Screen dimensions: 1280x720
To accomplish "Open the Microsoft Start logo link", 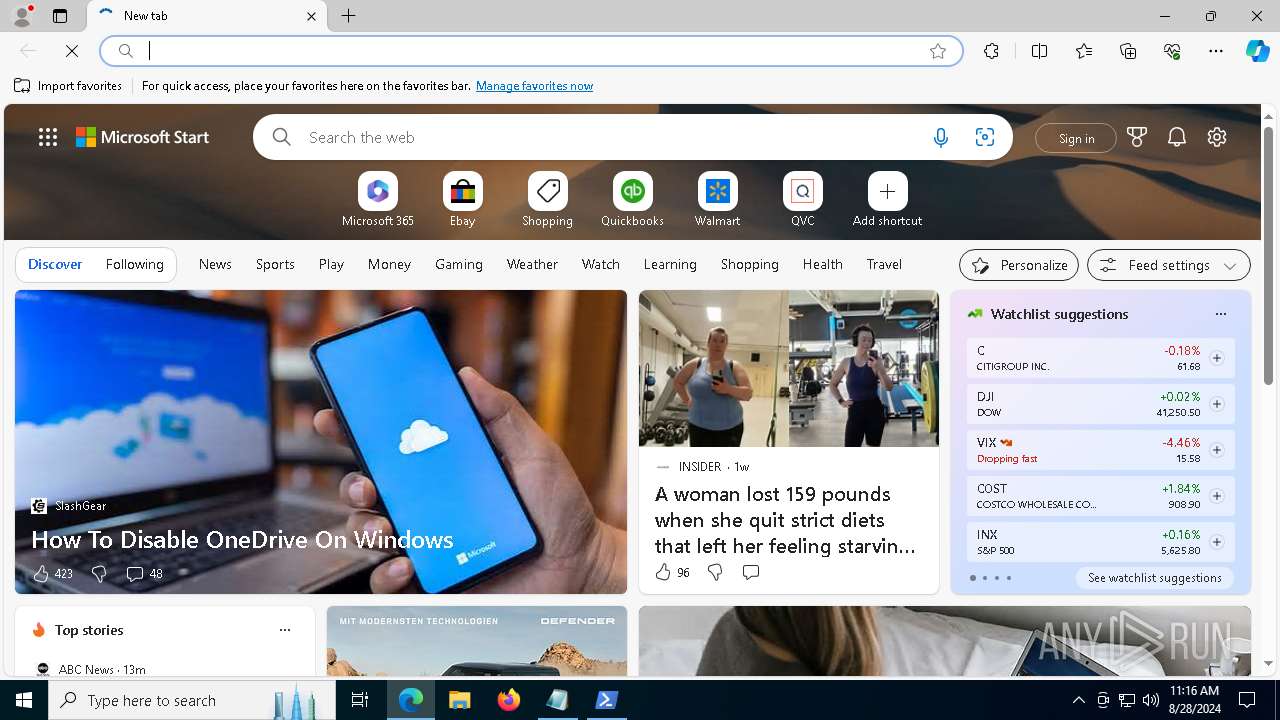I will (x=142, y=137).
